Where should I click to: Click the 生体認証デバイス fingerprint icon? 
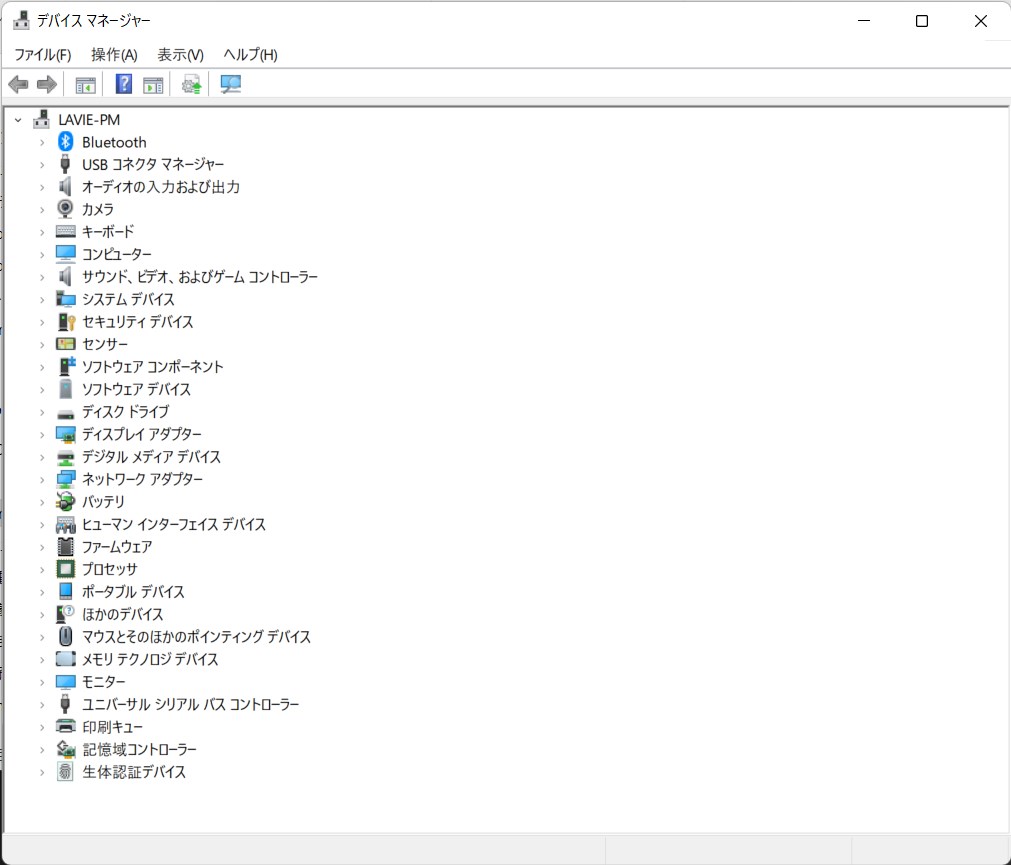(x=65, y=772)
